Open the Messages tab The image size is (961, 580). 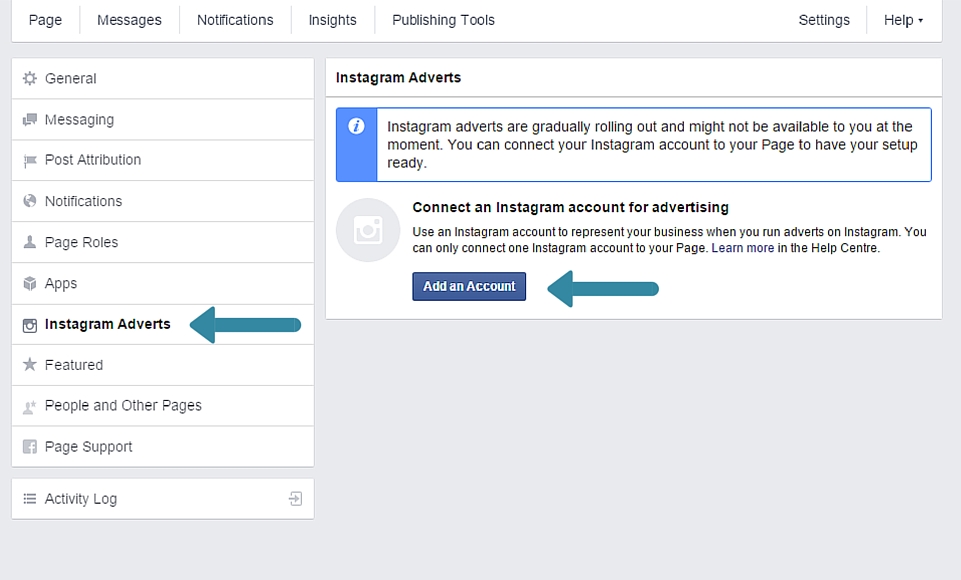click(129, 20)
